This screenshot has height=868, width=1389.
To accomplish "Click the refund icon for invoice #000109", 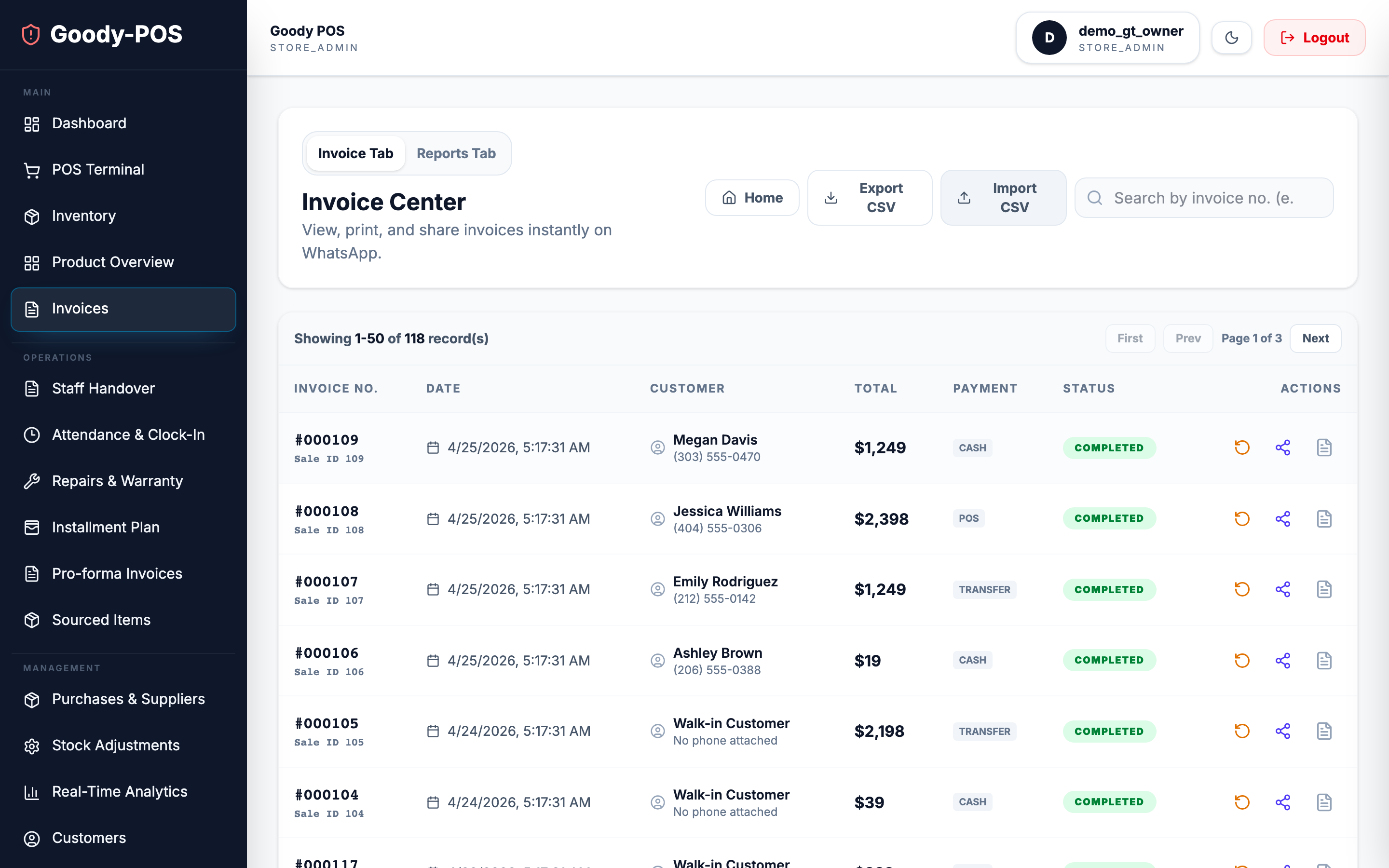I will click(x=1242, y=447).
